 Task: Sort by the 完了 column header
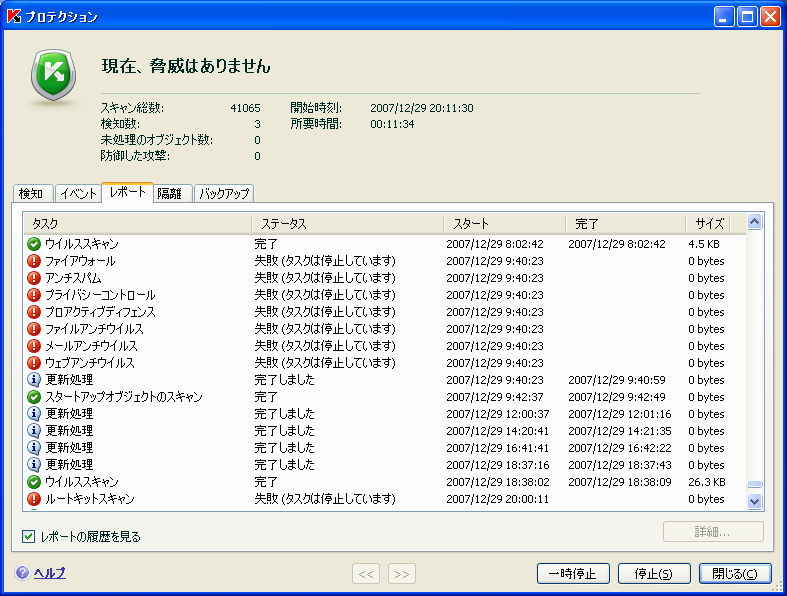(626, 223)
